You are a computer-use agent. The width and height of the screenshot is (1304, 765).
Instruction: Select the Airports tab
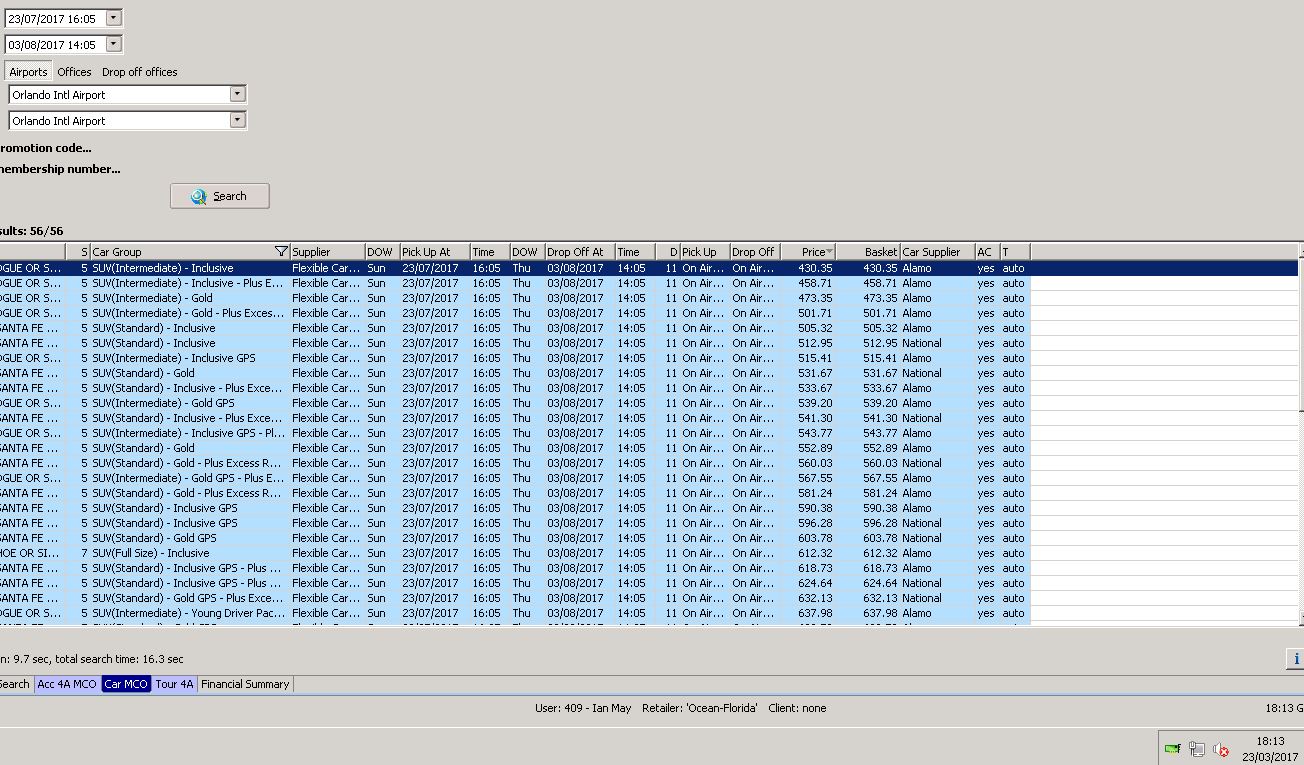point(28,72)
